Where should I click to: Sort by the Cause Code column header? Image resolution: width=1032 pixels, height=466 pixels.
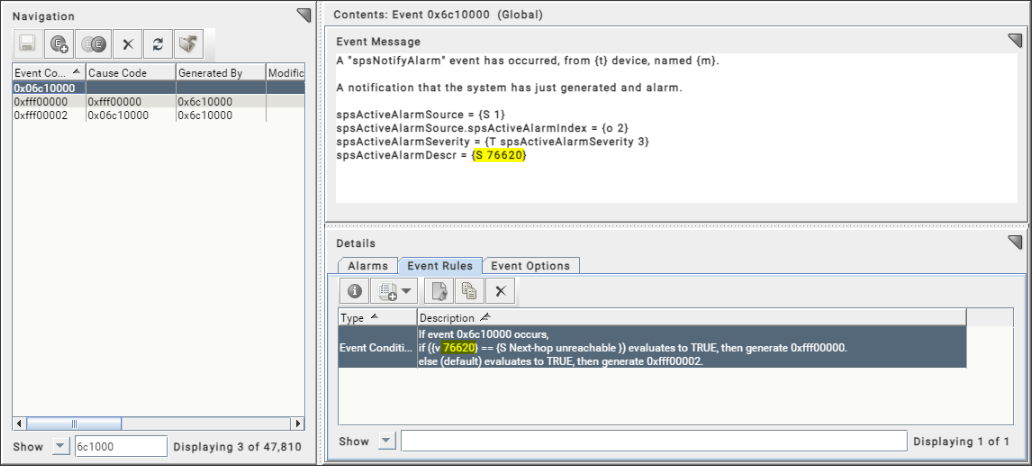[x=128, y=73]
